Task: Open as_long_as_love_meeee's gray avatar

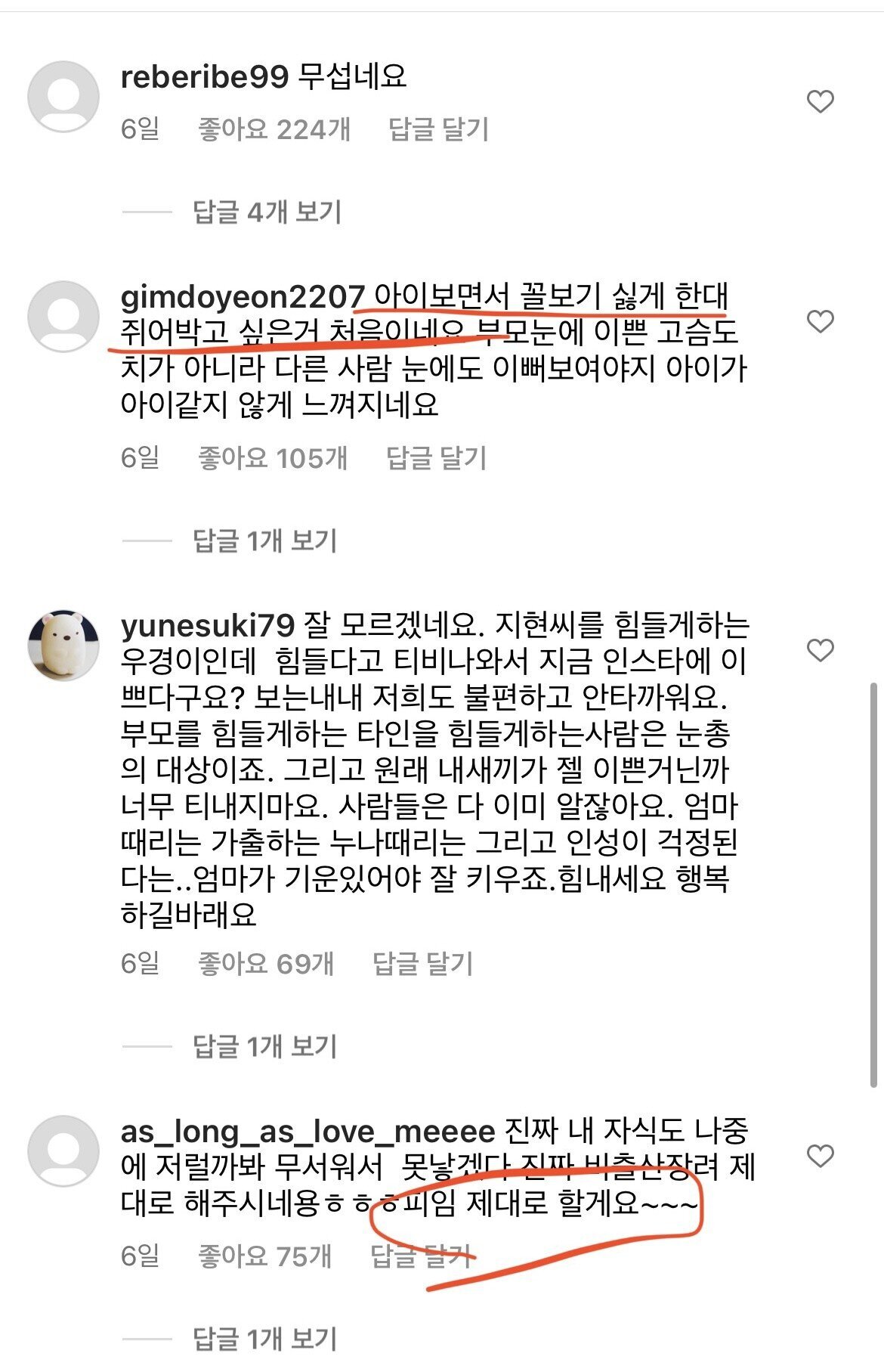Action: click(x=63, y=1151)
